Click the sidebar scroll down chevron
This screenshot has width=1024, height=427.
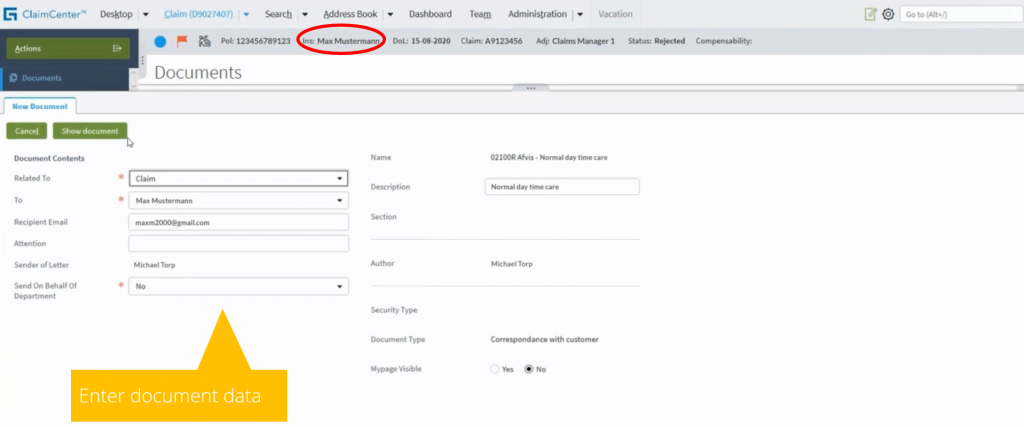point(135,86)
